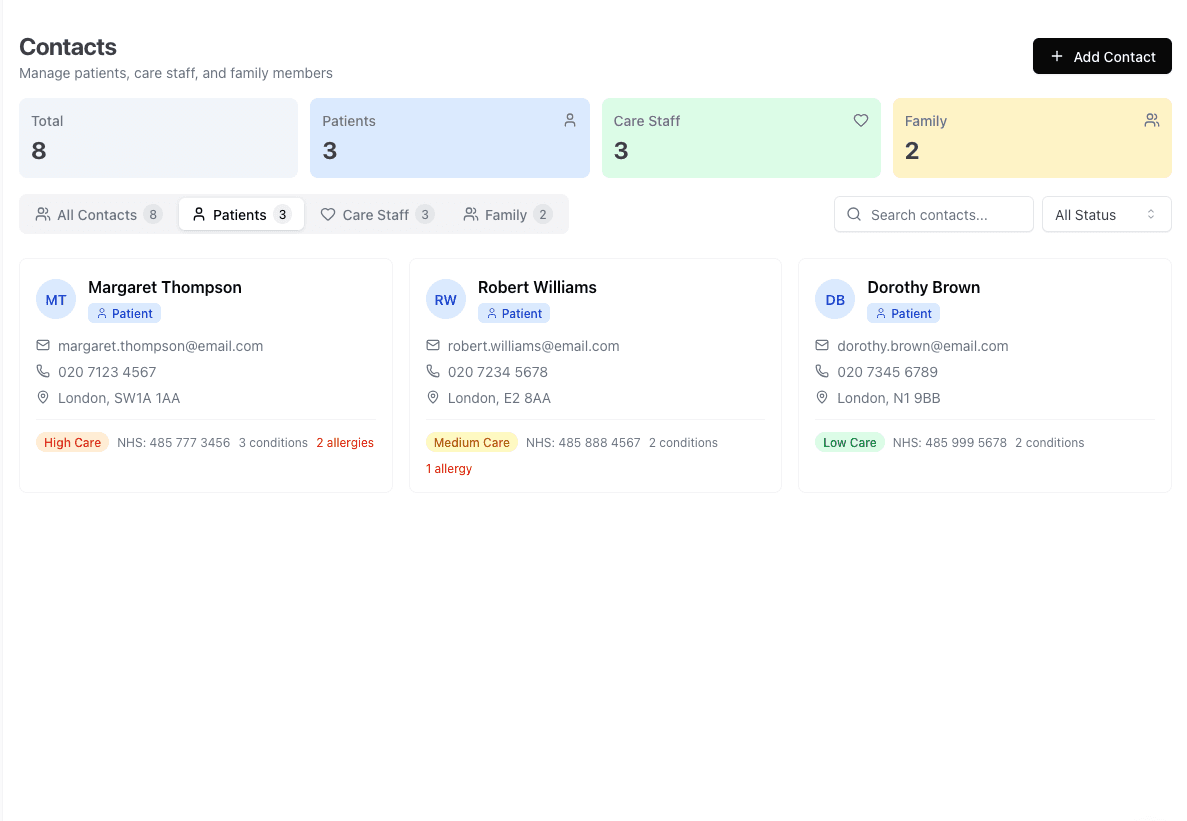Click the magnifier icon in the search box
The image size is (1187, 821).
coord(854,214)
